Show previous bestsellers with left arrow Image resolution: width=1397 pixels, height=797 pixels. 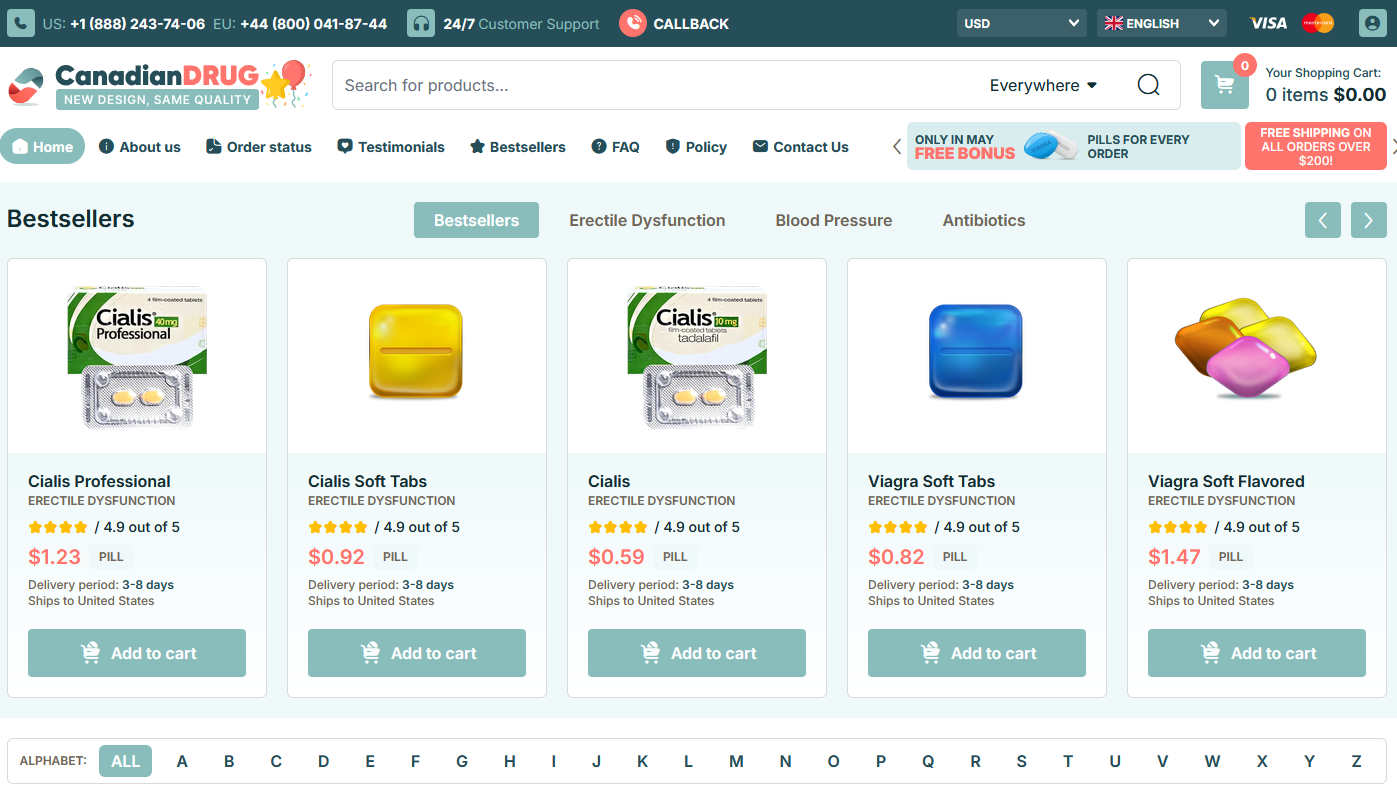pyautogui.click(x=1322, y=220)
